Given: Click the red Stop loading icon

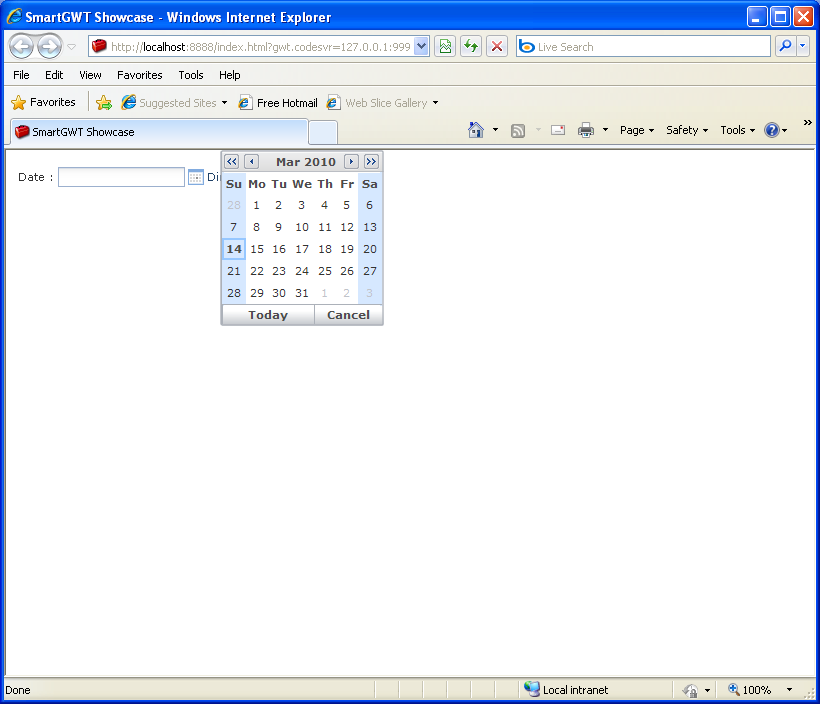Looking at the screenshot, I should [x=497, y=47].
